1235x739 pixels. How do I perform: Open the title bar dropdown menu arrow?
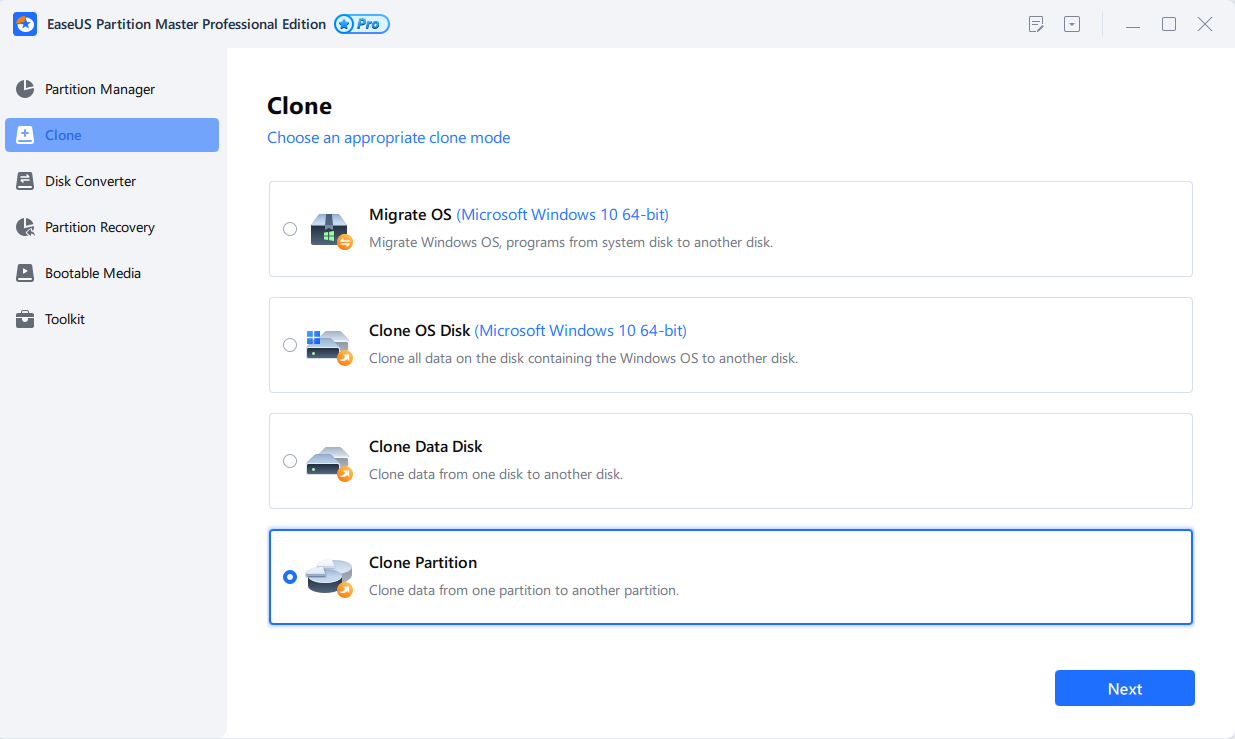[x=1072, y=24]
